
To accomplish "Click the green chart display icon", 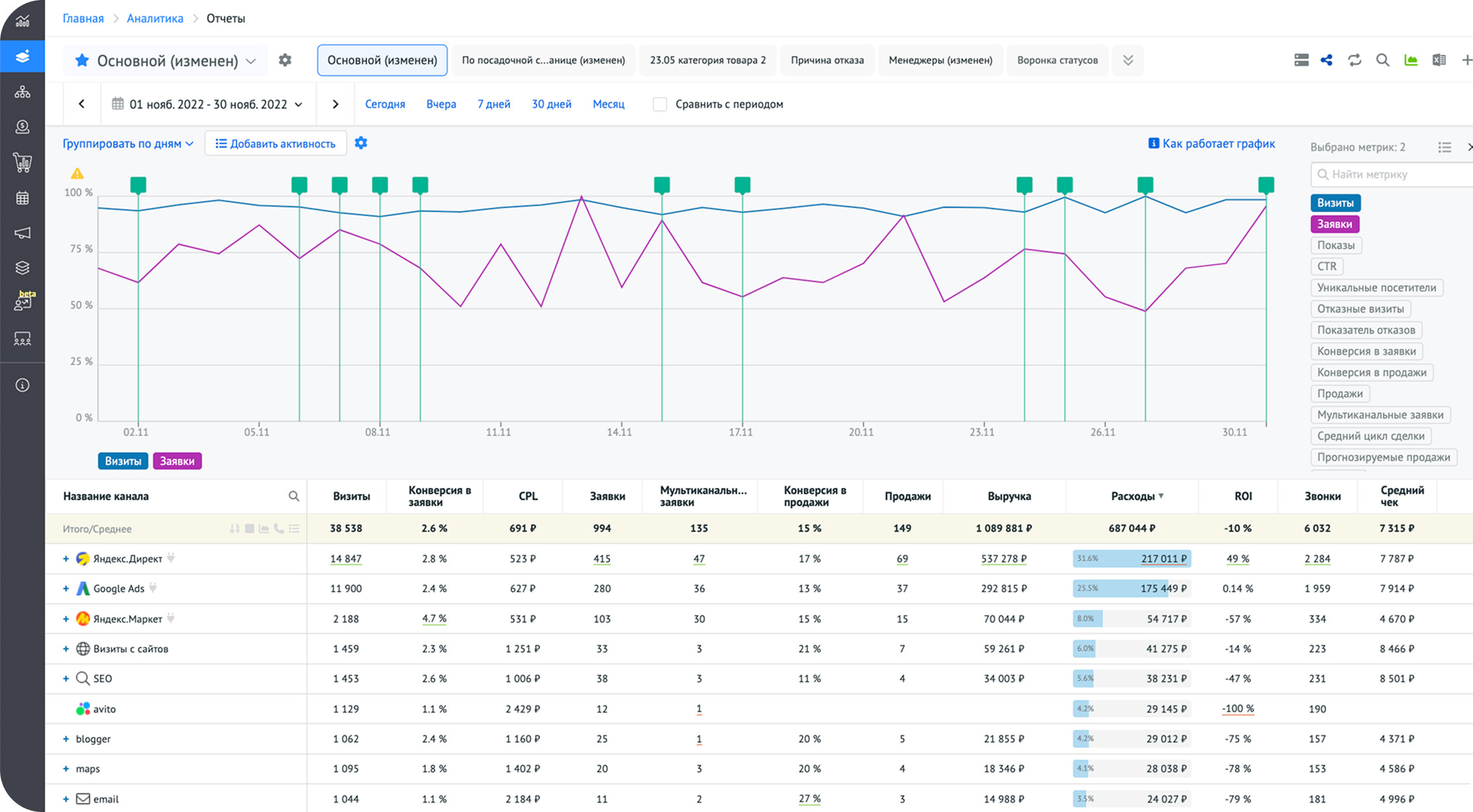I will coord(1411,60).
